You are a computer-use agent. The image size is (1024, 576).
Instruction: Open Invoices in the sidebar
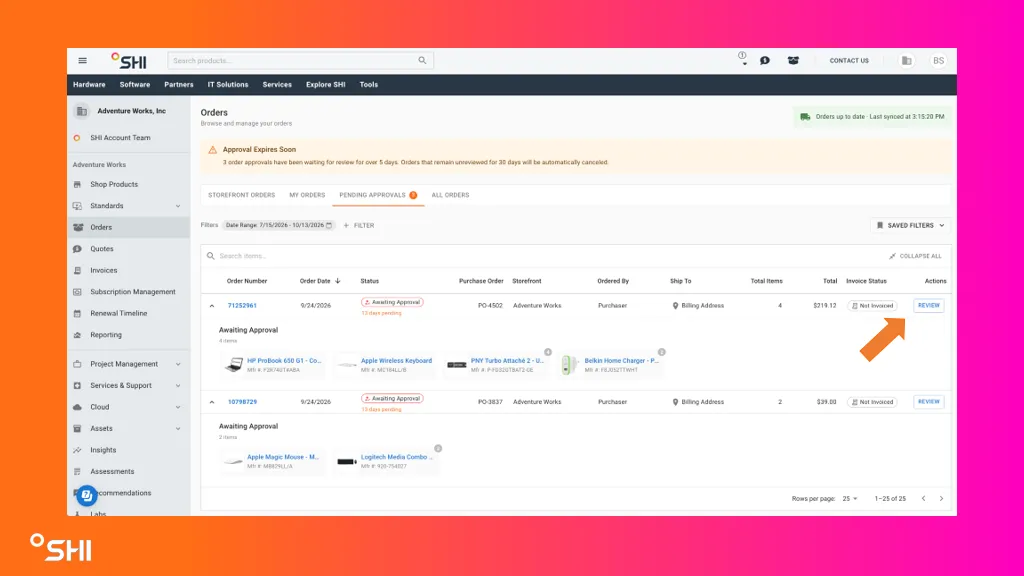[104, 270]
